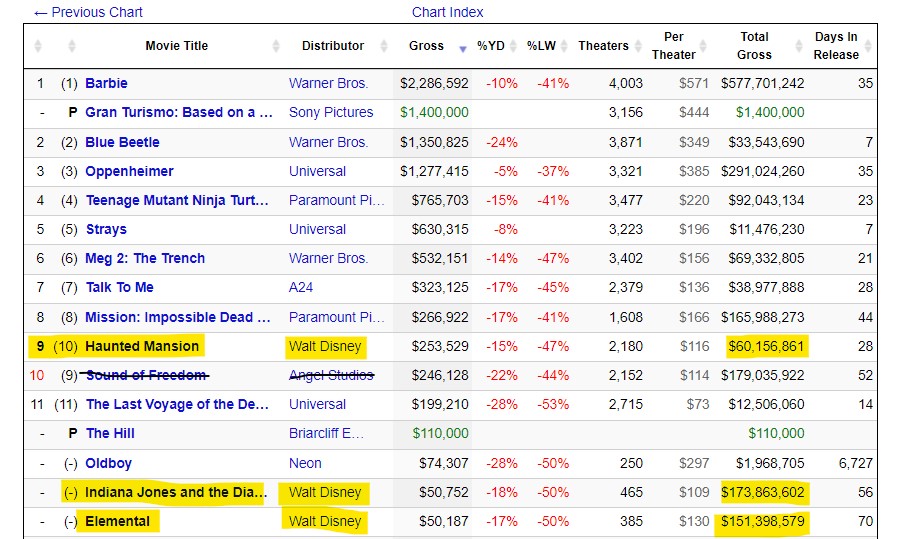Select the Oppenheimer movie title
The image size is (898, 539).
click(129, 171)
